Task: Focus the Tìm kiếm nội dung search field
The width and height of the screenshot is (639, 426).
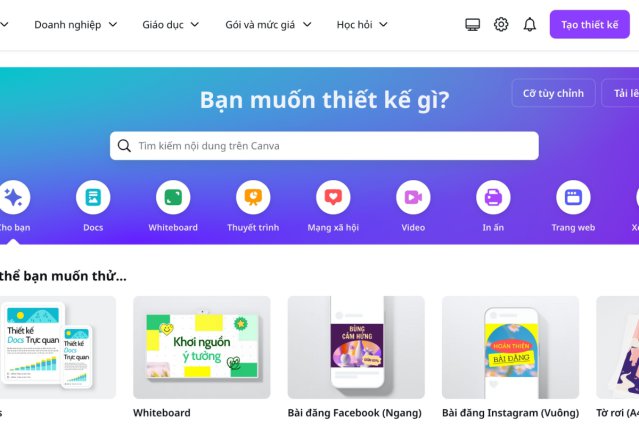Action: point(324,146)
